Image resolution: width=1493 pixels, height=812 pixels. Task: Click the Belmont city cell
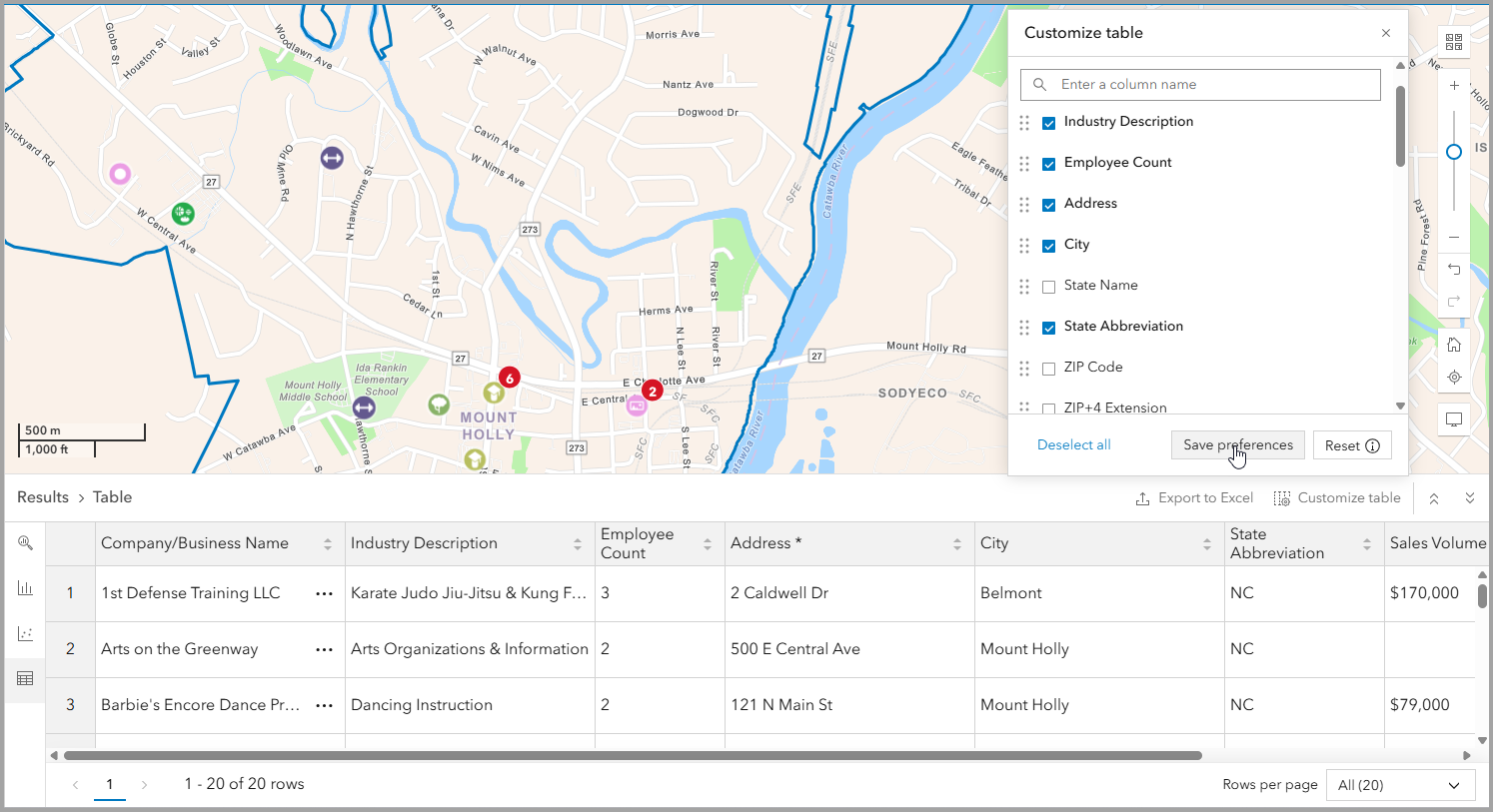(1099, 593)
